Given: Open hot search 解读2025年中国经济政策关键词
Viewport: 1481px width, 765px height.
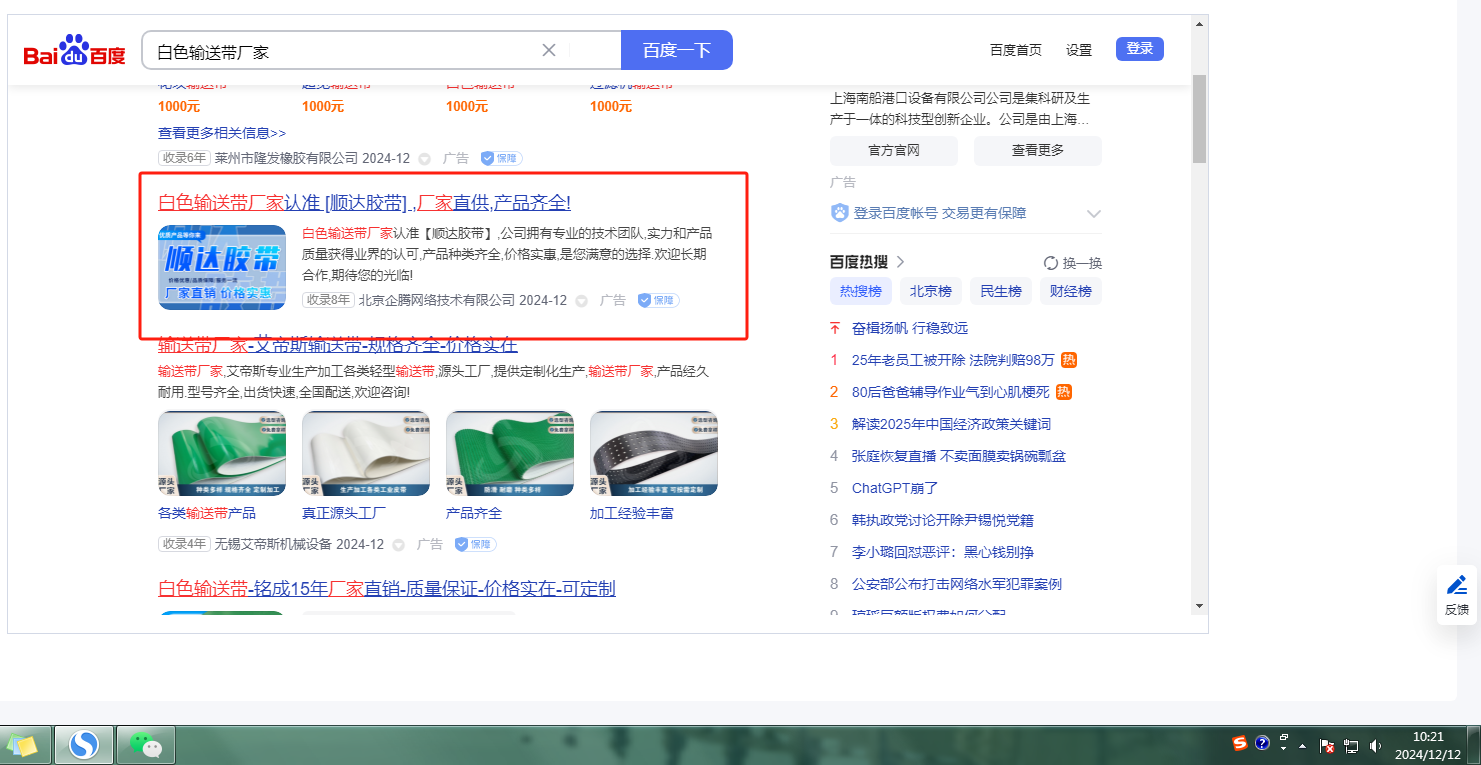Looking at the screenshot, I should point(951,424).
